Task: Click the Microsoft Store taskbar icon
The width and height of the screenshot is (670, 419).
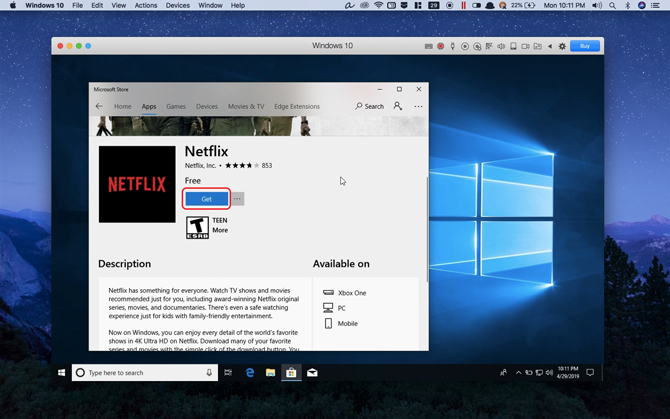Action: click(x=291, y=372)
